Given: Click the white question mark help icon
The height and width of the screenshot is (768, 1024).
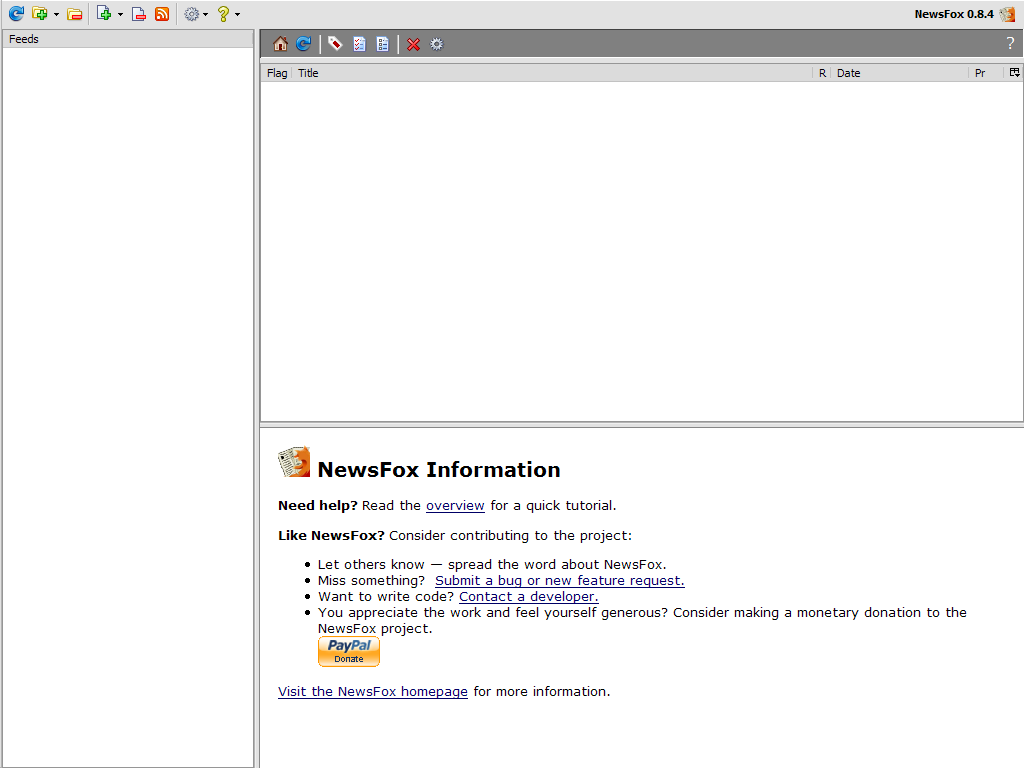Looking at the screenshot, I should (x=1010, y=44).
